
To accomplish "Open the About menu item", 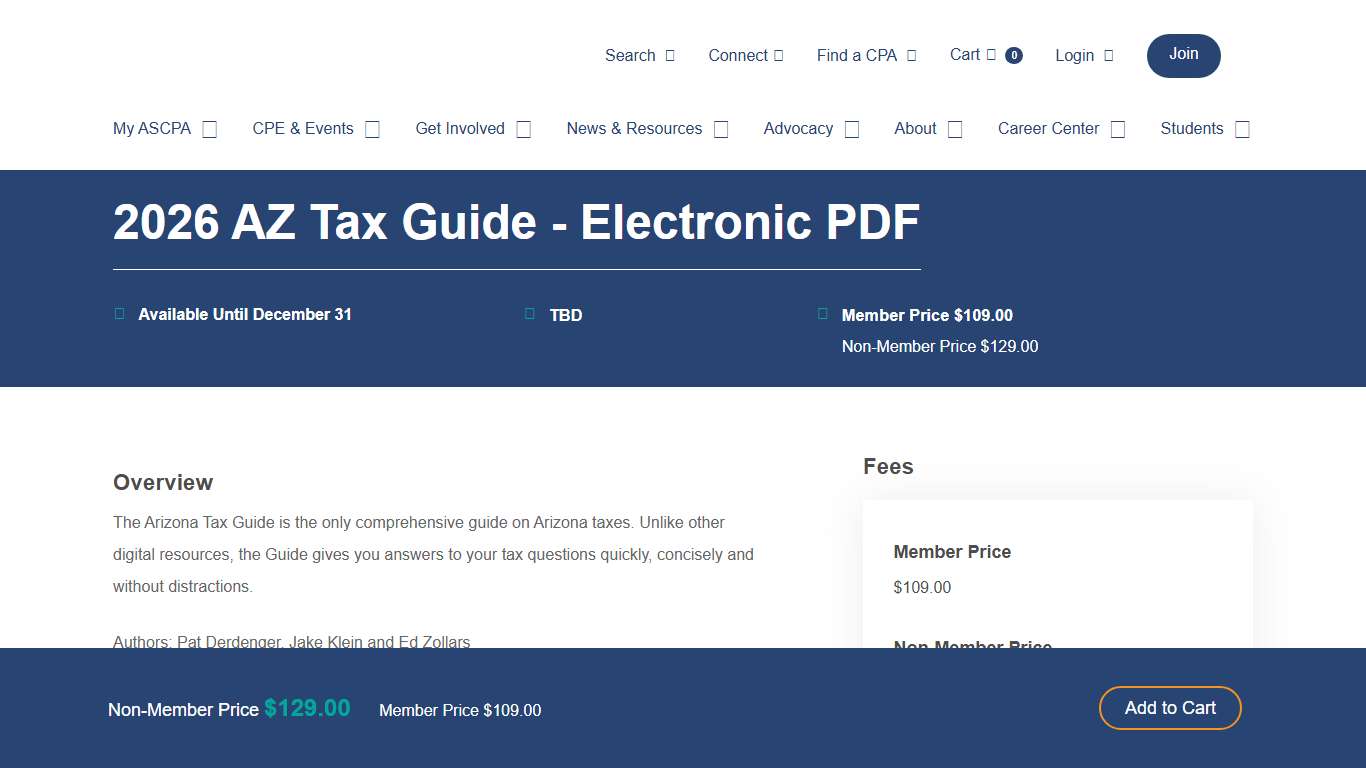I will 954,128.
